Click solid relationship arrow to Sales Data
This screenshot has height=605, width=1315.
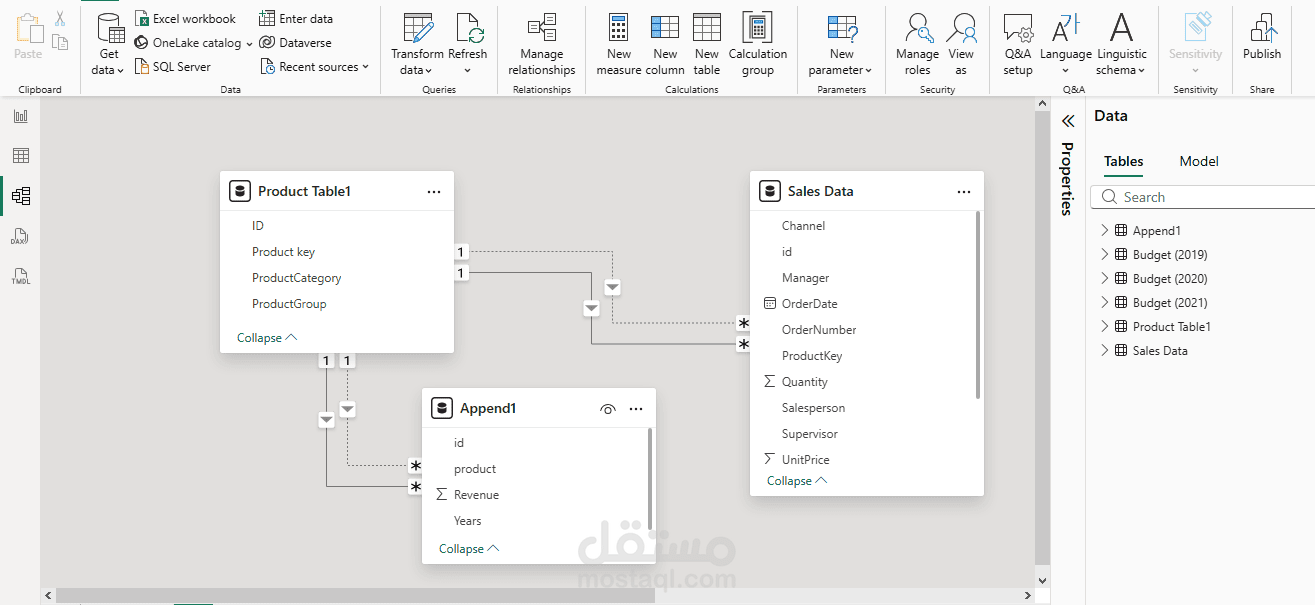click(592, 308)
